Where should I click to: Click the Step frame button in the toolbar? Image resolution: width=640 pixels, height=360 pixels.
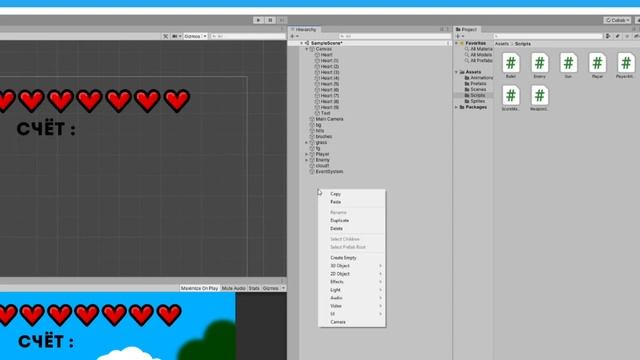click(282, 20)
